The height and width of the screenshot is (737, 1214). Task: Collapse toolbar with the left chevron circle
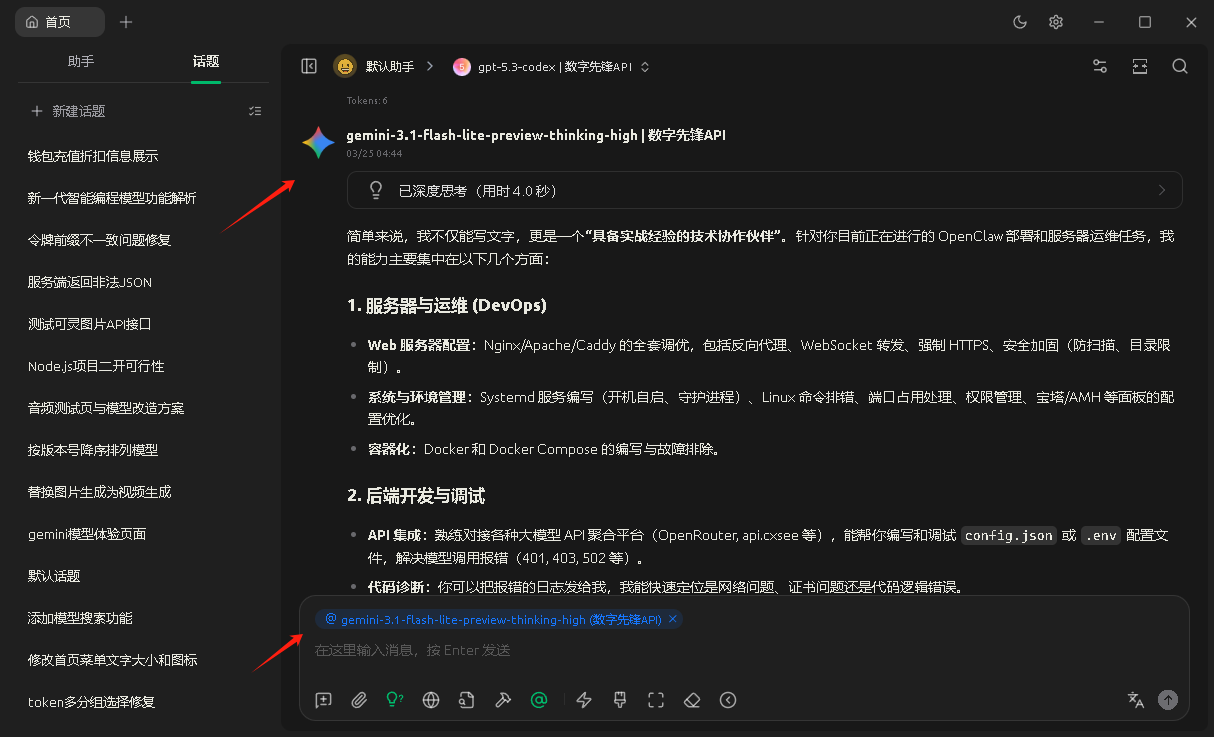(728, 700)
